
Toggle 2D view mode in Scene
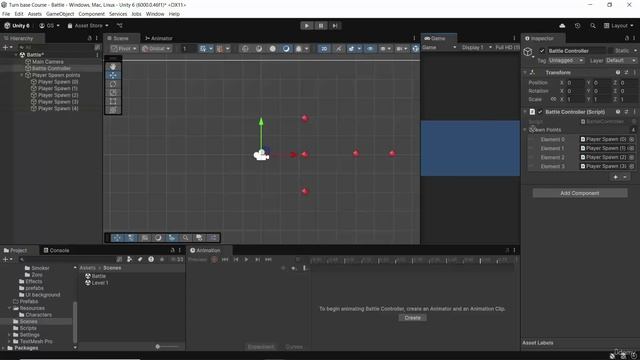[x=324, y=49]
